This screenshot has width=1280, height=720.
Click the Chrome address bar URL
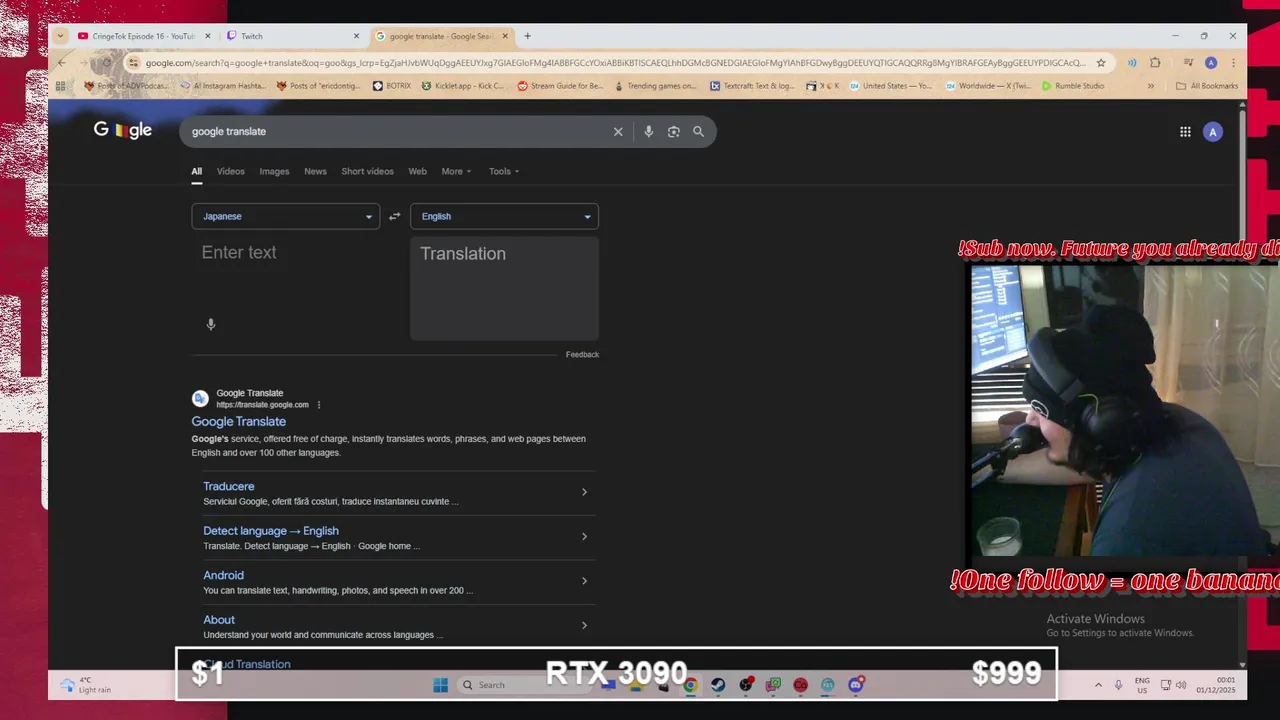point(615,63)
